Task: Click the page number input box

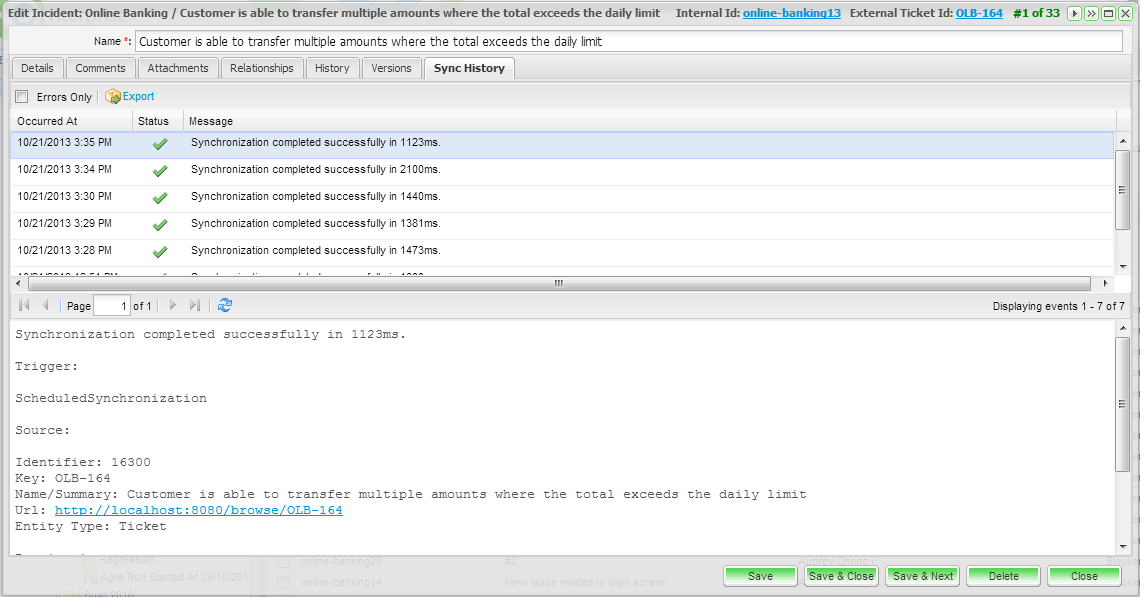Action: tap(111, 306)
